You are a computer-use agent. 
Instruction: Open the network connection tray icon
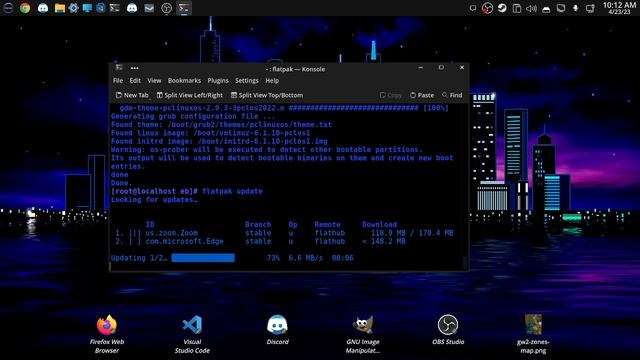(x=590, y=8)
